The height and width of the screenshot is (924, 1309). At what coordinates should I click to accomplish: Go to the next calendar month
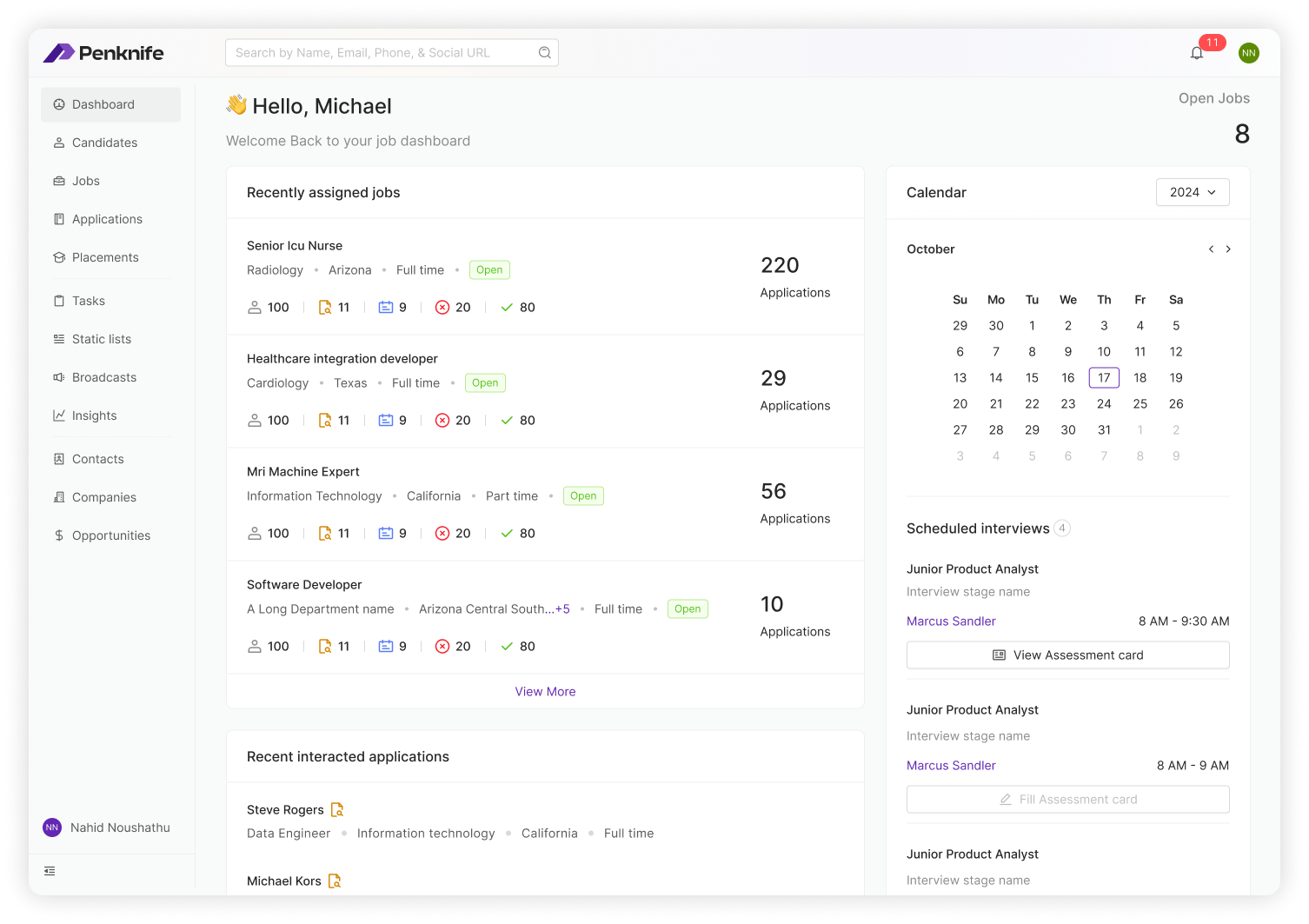(x=1228, y=249)
